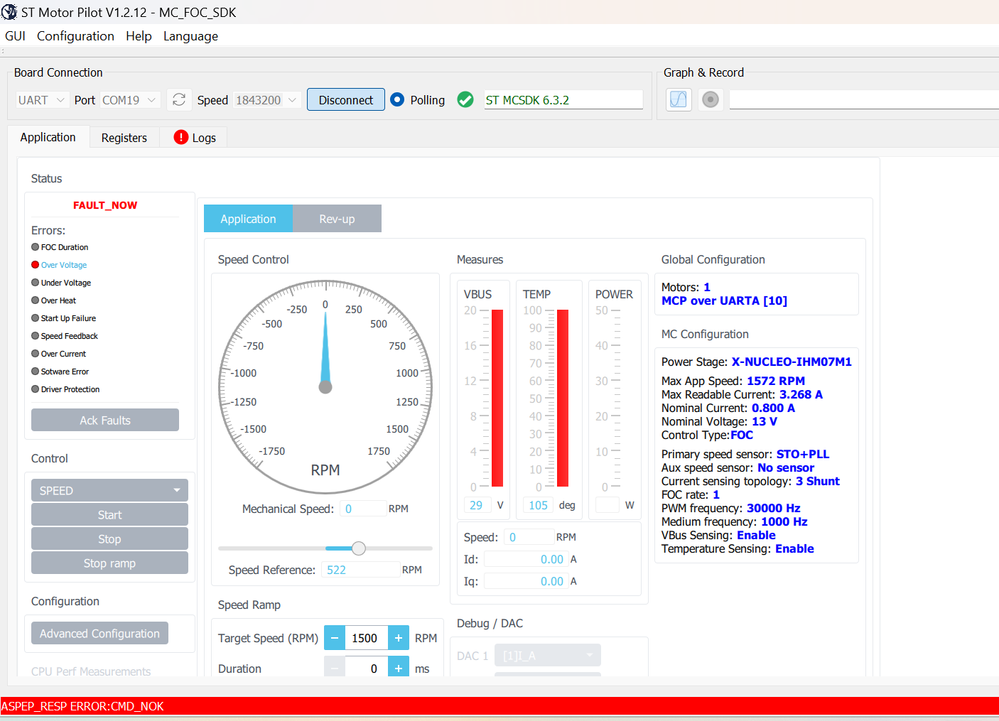Open the DAC 1 channel dropdown

click(548, 655)
